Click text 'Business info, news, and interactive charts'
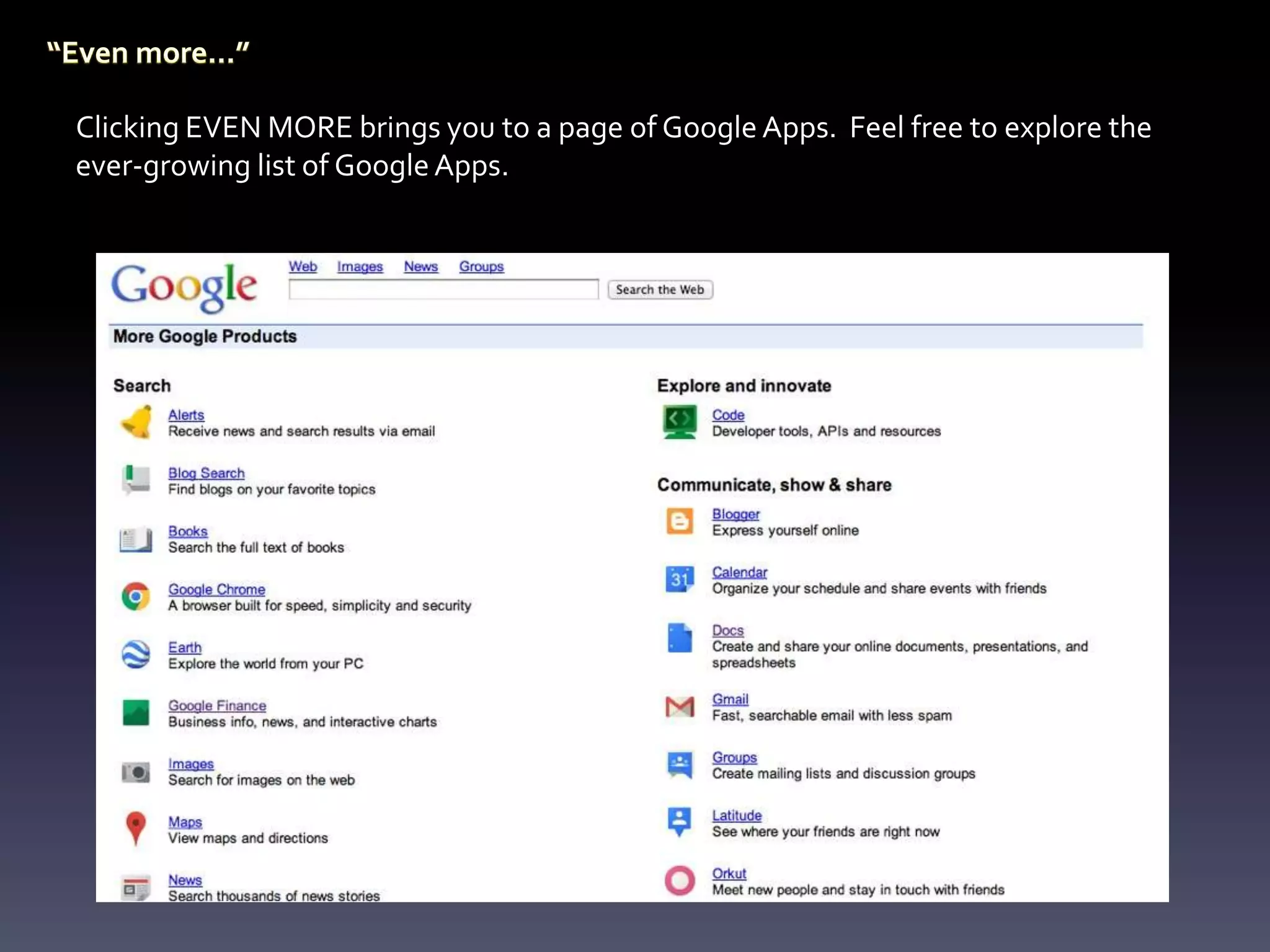The width and height of the screenshot is (1270, 952). tap(302, 722)
